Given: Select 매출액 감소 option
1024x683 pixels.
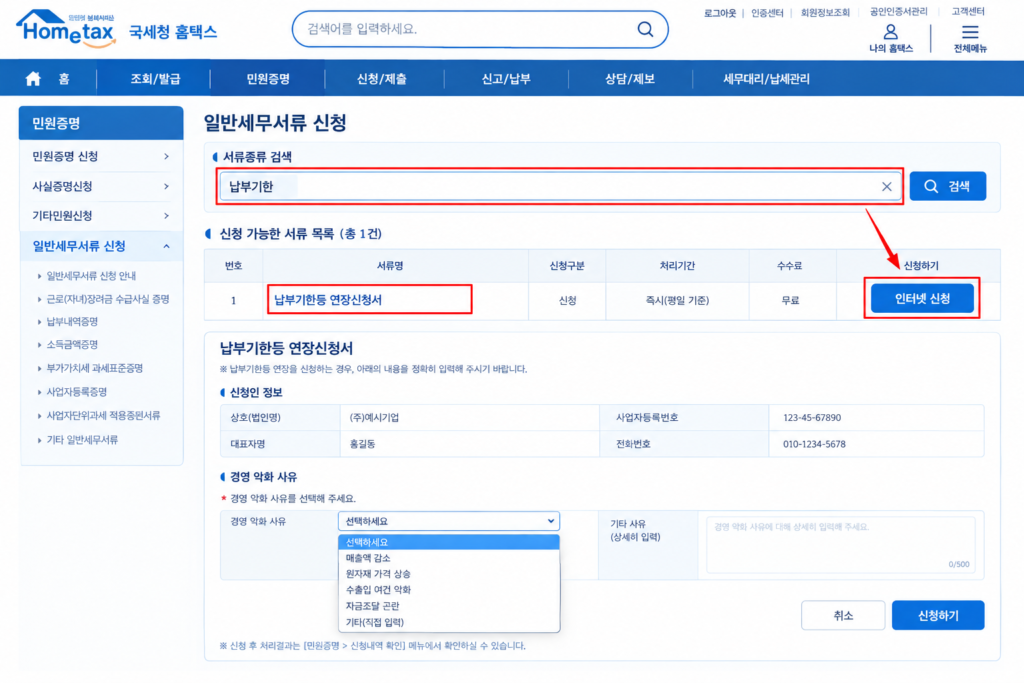Looking at the screenshot, I should [x=449, y=558].
